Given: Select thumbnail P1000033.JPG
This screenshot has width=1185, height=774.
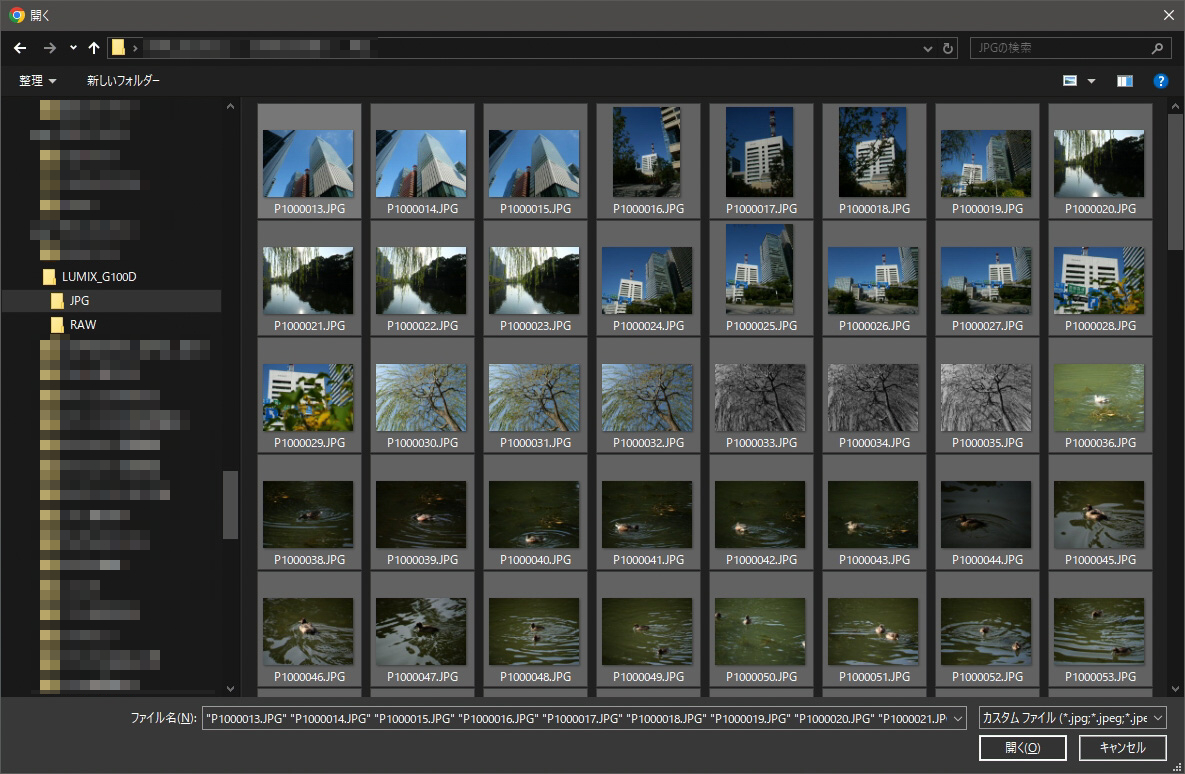Looking at the screenshot, I should (x=761, y=395).
